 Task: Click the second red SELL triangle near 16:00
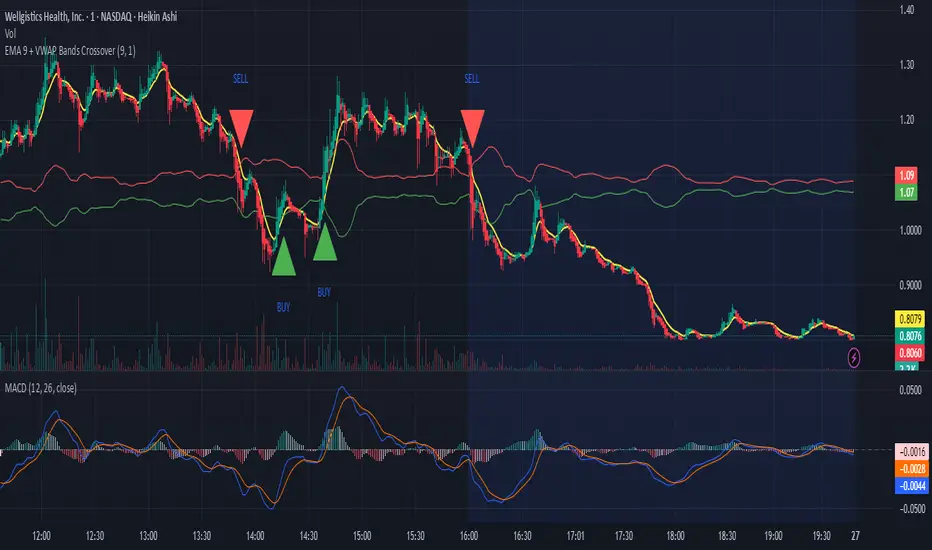[x=473, y=128]
